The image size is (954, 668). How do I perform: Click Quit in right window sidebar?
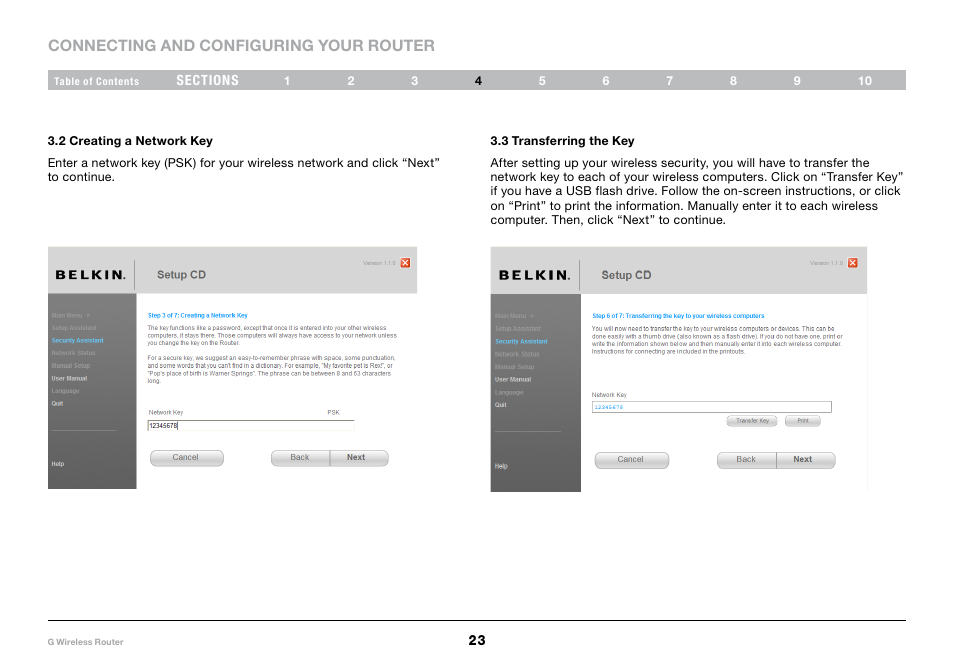pyautogui.click(x=501, y=405)
